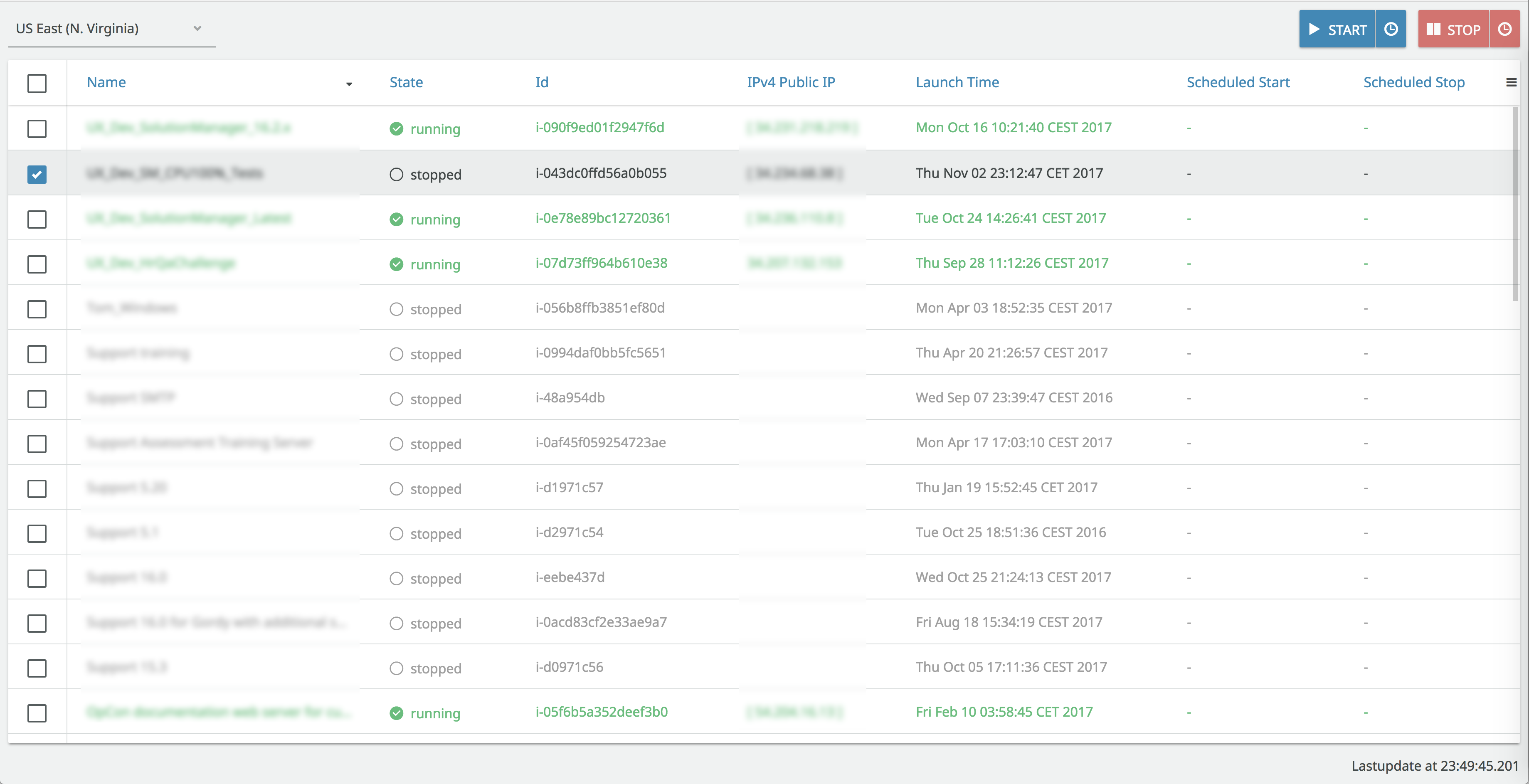The width and height of the screenshot is (1529, 784).
Task: Check the box for instance i-eebe437d
Action: point(37,578)
